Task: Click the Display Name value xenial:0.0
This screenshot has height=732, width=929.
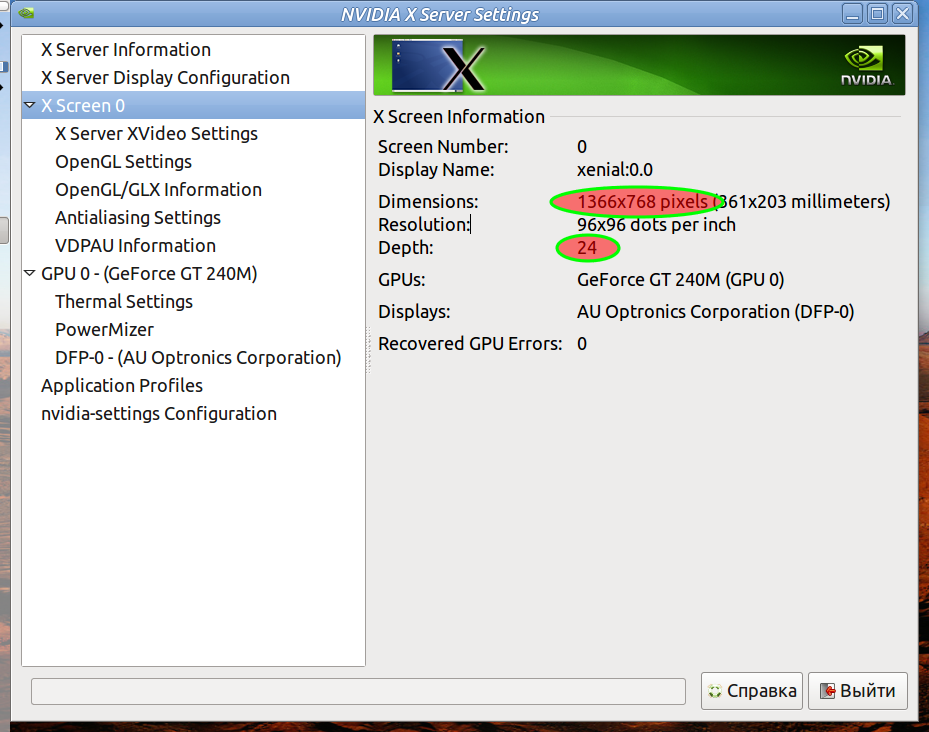Action: [614, 170]
